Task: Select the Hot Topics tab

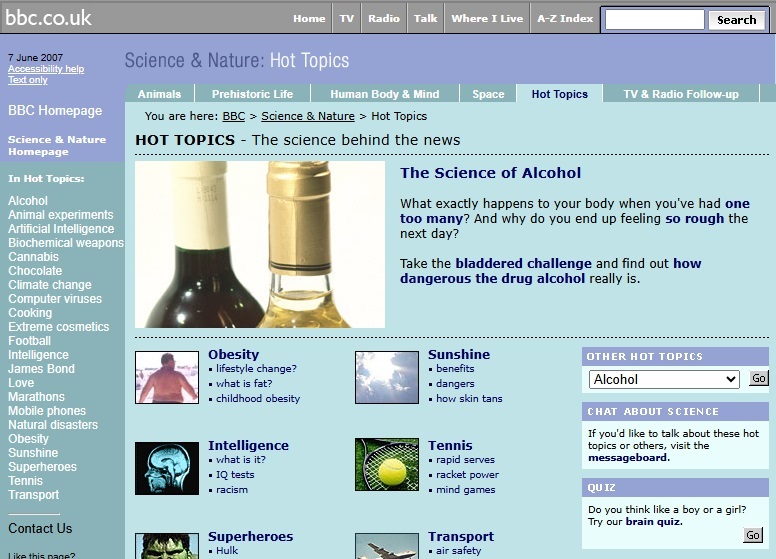Action: pyautogui.click(x=560, y=94)
